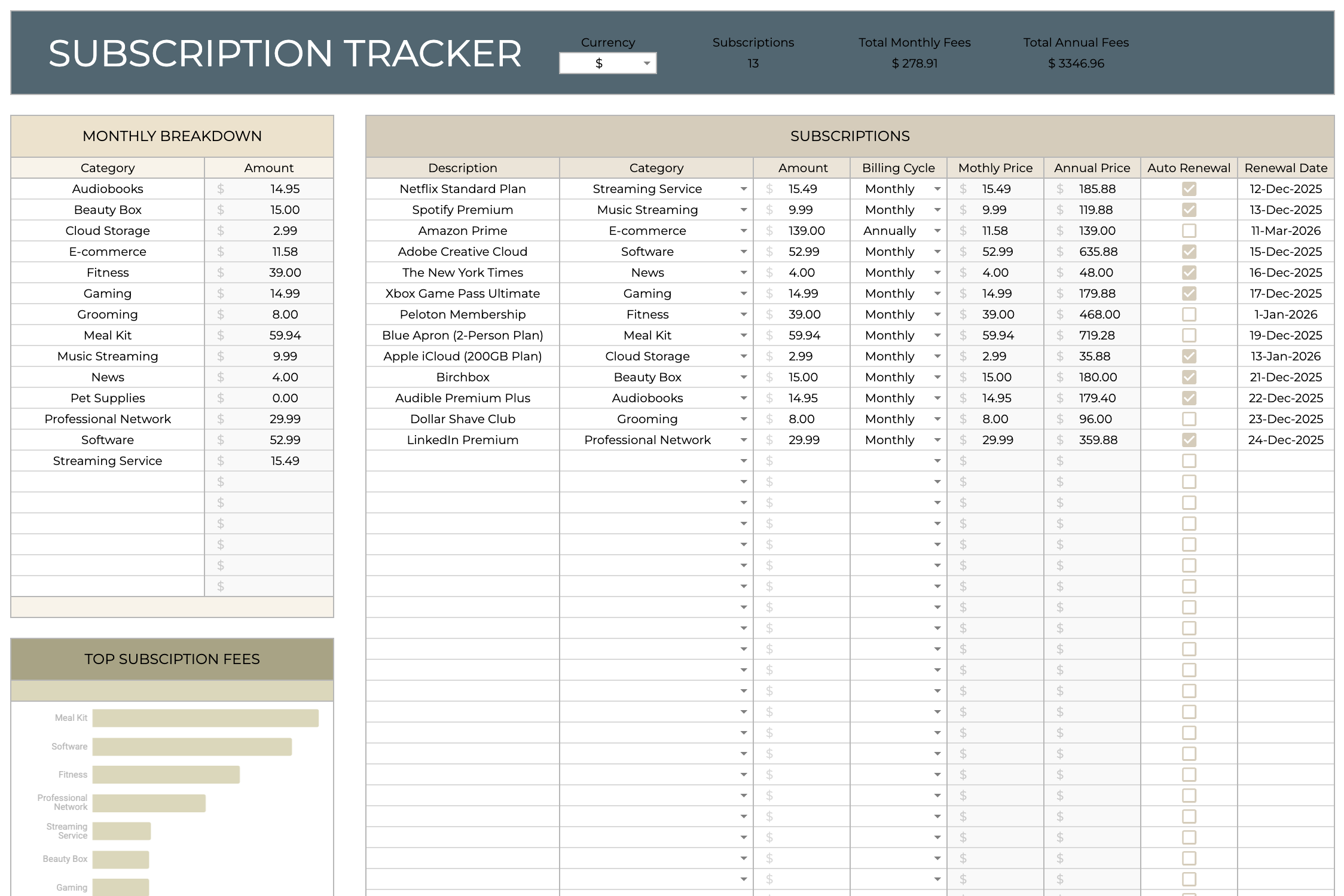This screenshot has height=896, width=1344.
Task: Open the Category dropdown for Spotify Premium
Action: (744, 210)
